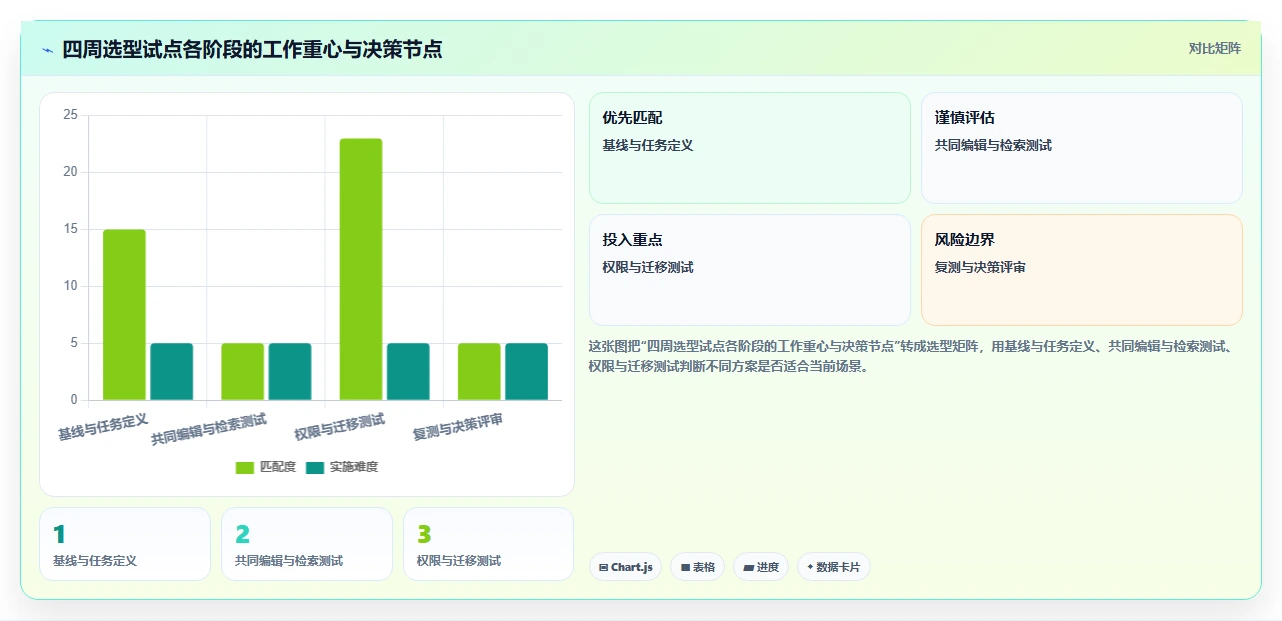Click the Chart.js tag chip
The height and width of the screenshot is (621, 1282).
pyautogui.click(x=625, y=567)
